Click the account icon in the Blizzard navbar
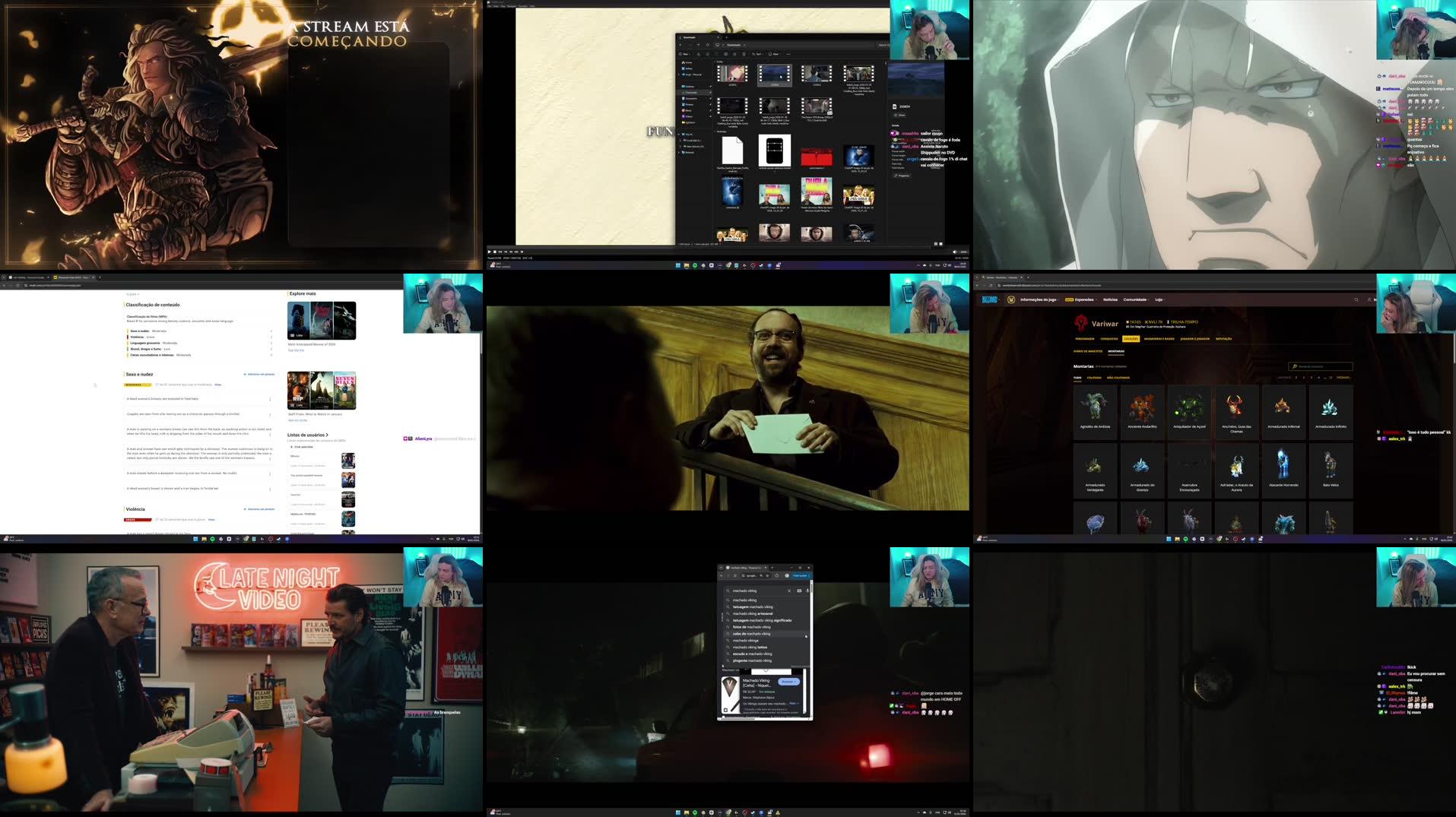This screenshot has width=1456, height=817. 1369,300
